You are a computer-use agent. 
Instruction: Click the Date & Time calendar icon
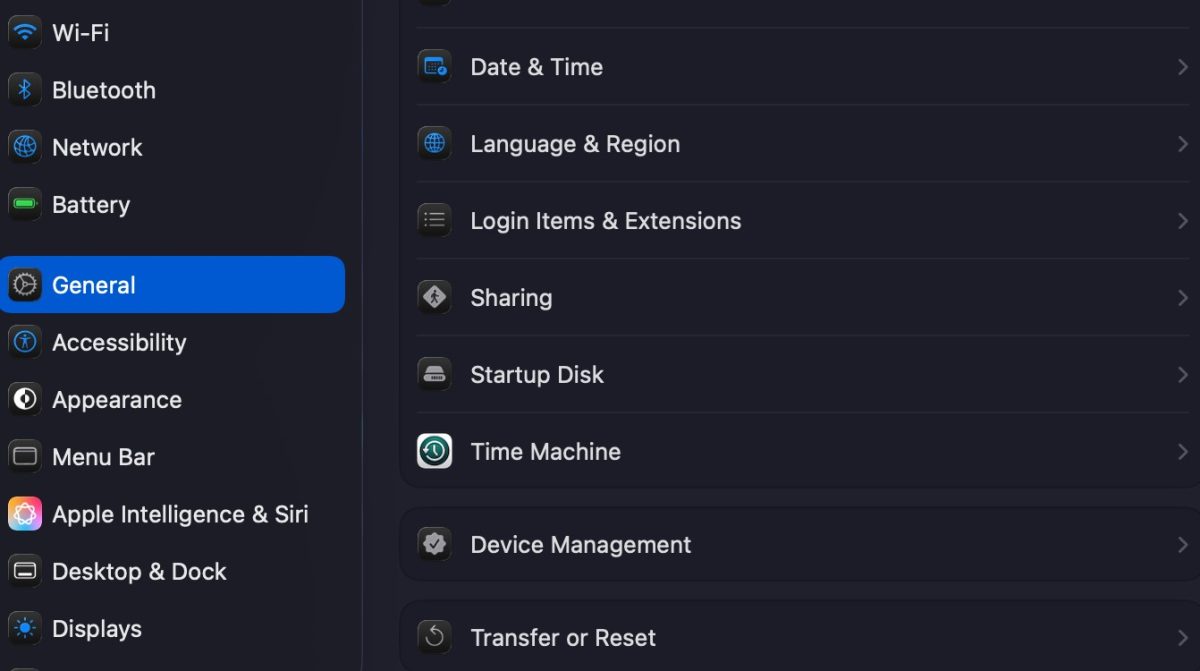click(434, 66)
